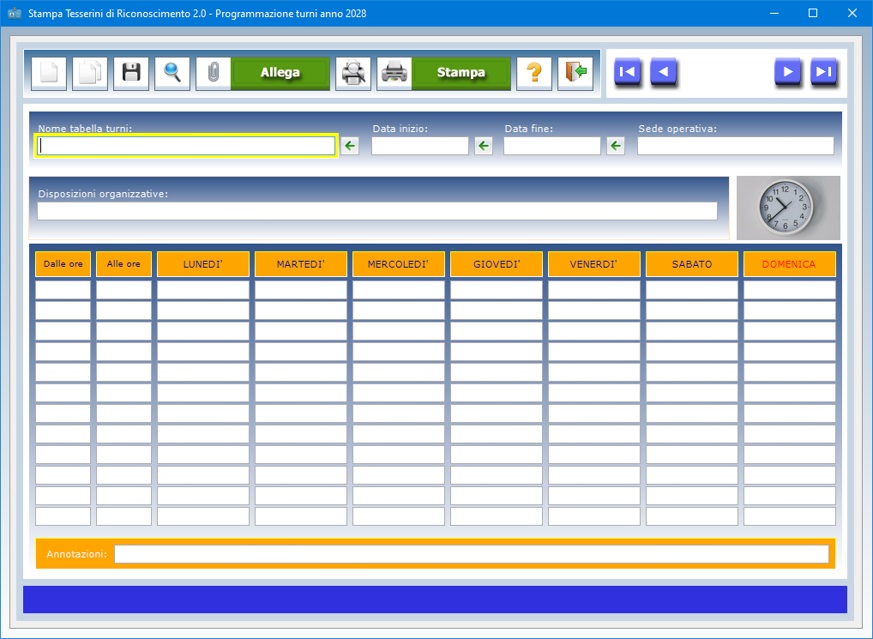Select the first-row cell under Alle ore
This screenshot has height=639, width=873.
tap(124, 290)
